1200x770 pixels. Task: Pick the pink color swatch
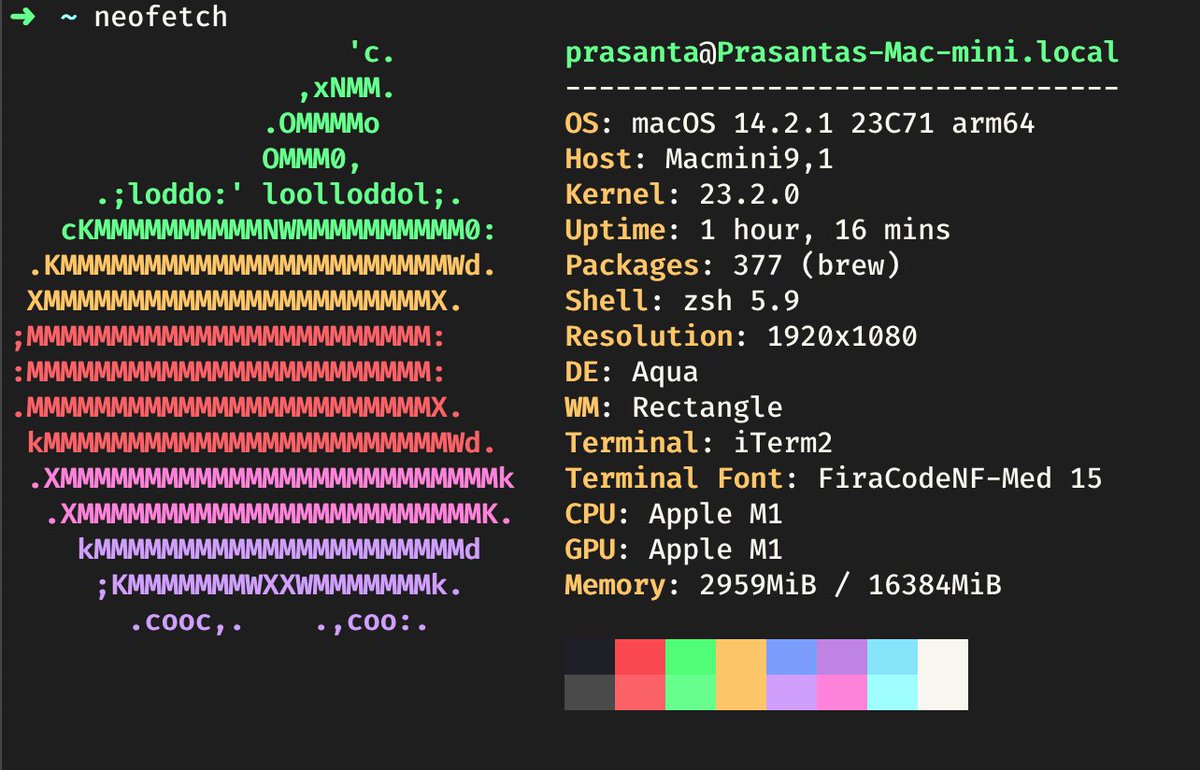(842, 692)
